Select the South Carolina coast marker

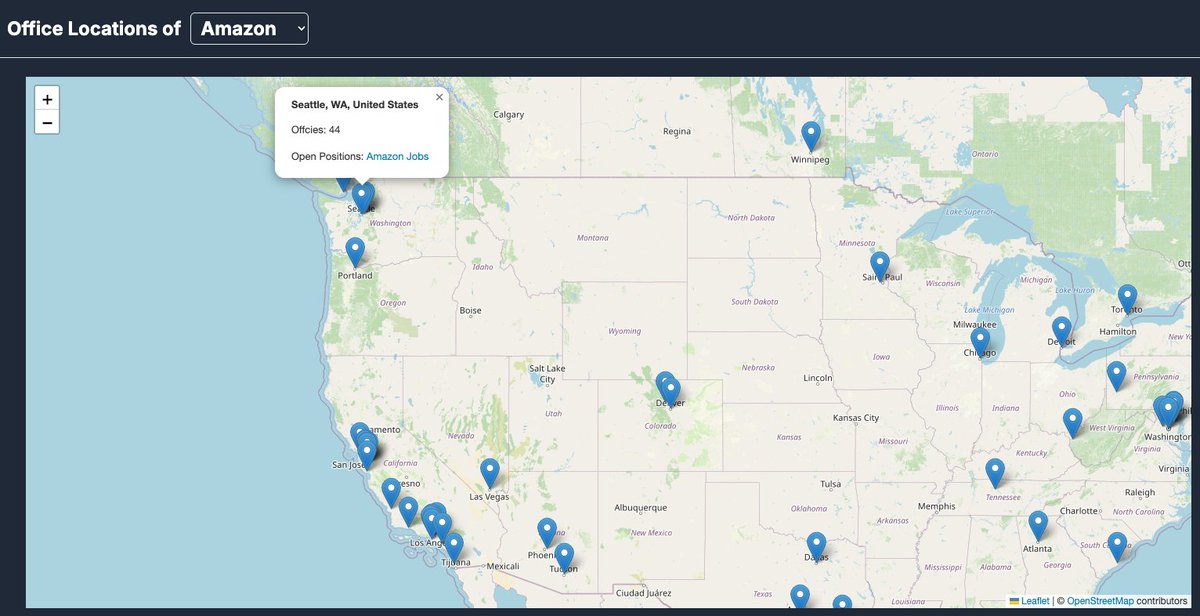(x=1118, y=548)
